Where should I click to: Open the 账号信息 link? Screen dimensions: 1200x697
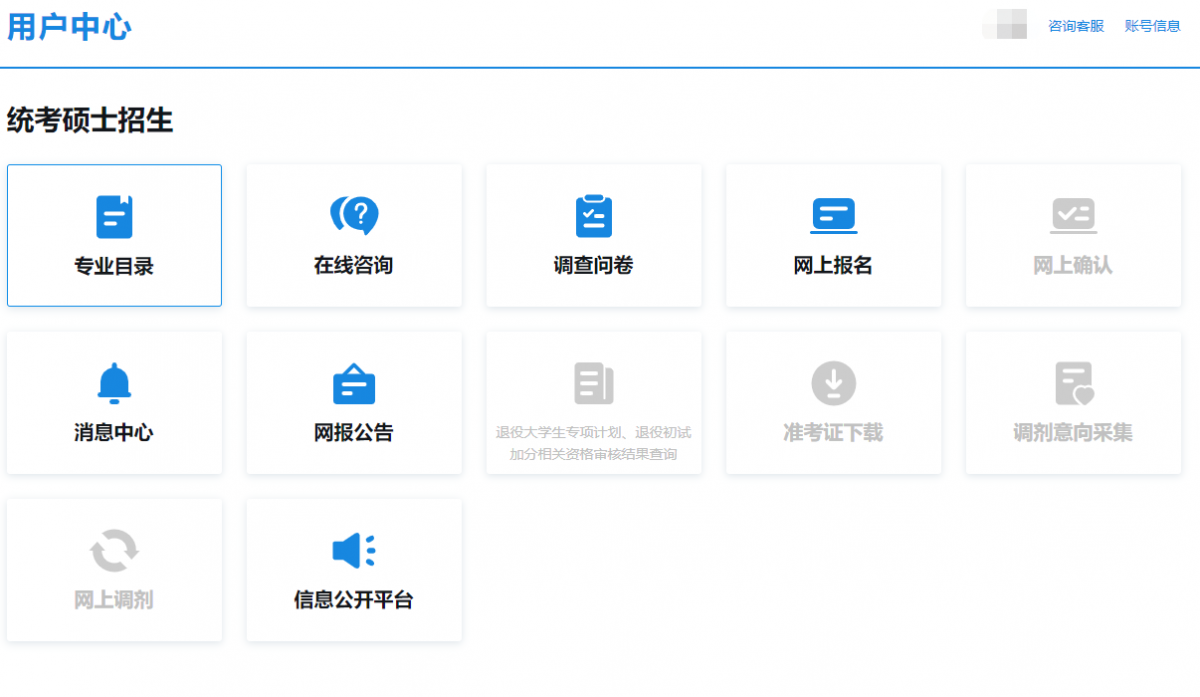click(1153, 26)
